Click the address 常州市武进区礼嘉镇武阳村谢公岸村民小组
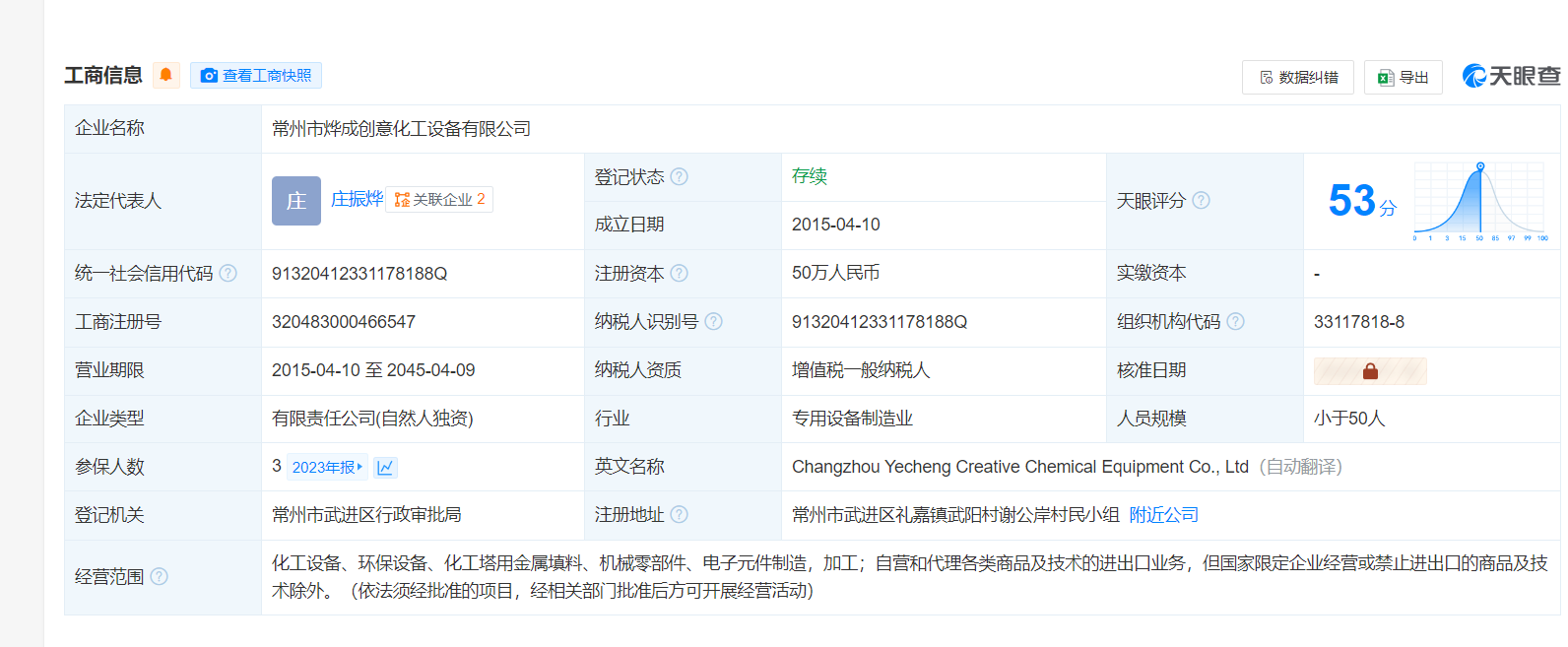1568x647 pixels. coord(955,515)
